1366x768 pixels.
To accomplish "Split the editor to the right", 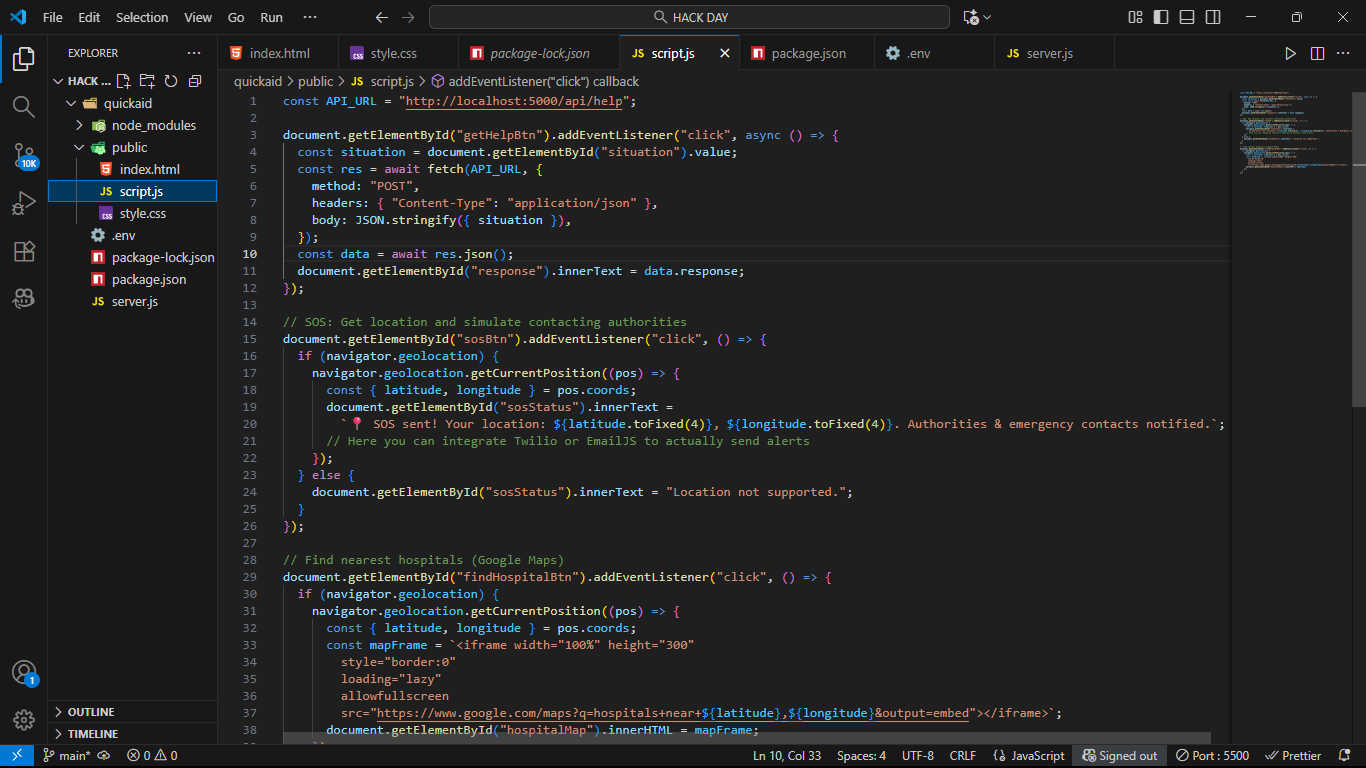I will pyautogui.click(x=1317, y=53).
